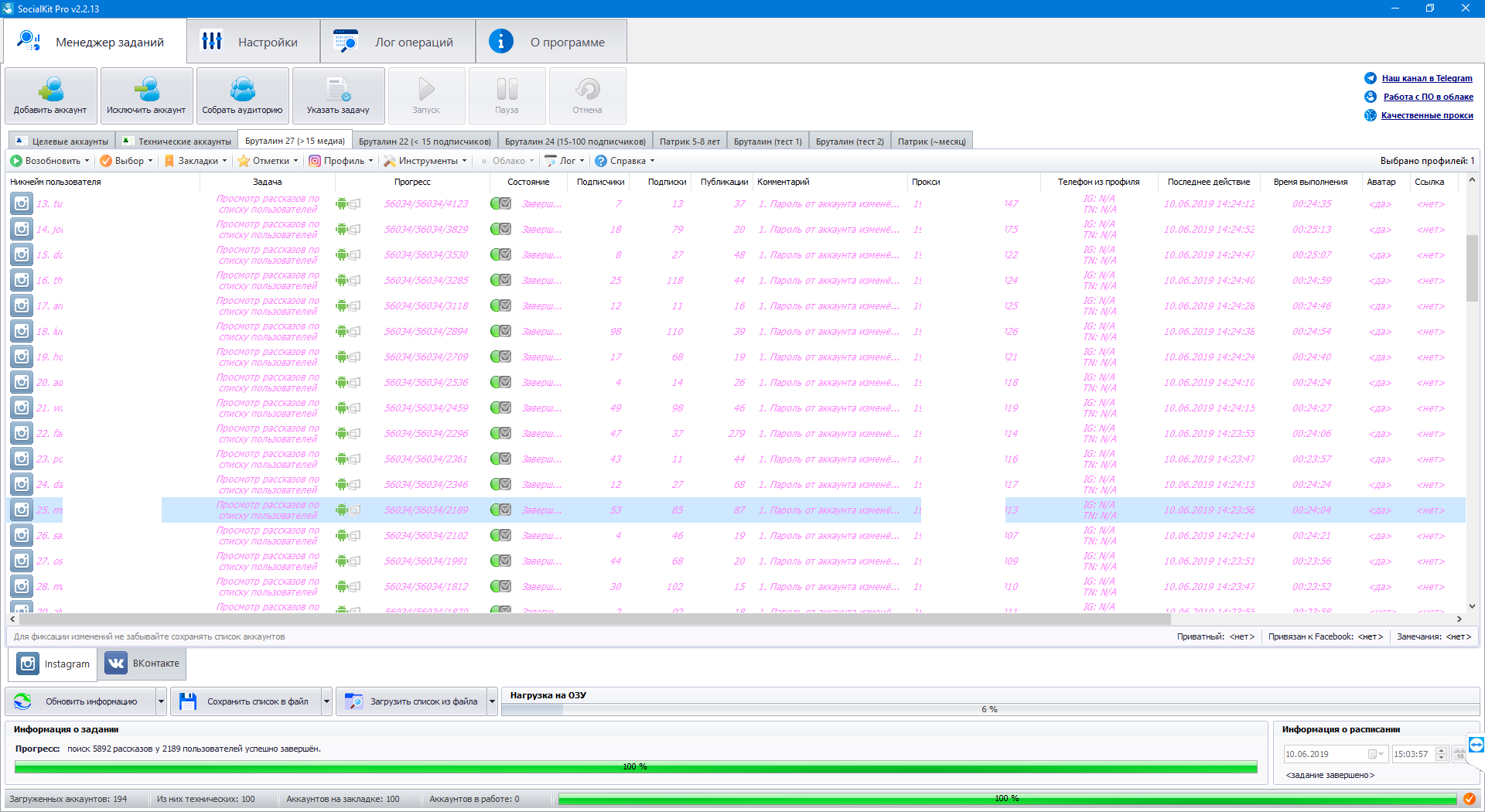Select the Целевые аккаунты tab
The height and width of the screenshot is (812, 1485).
pyautogui.click(x=62, y=142)
